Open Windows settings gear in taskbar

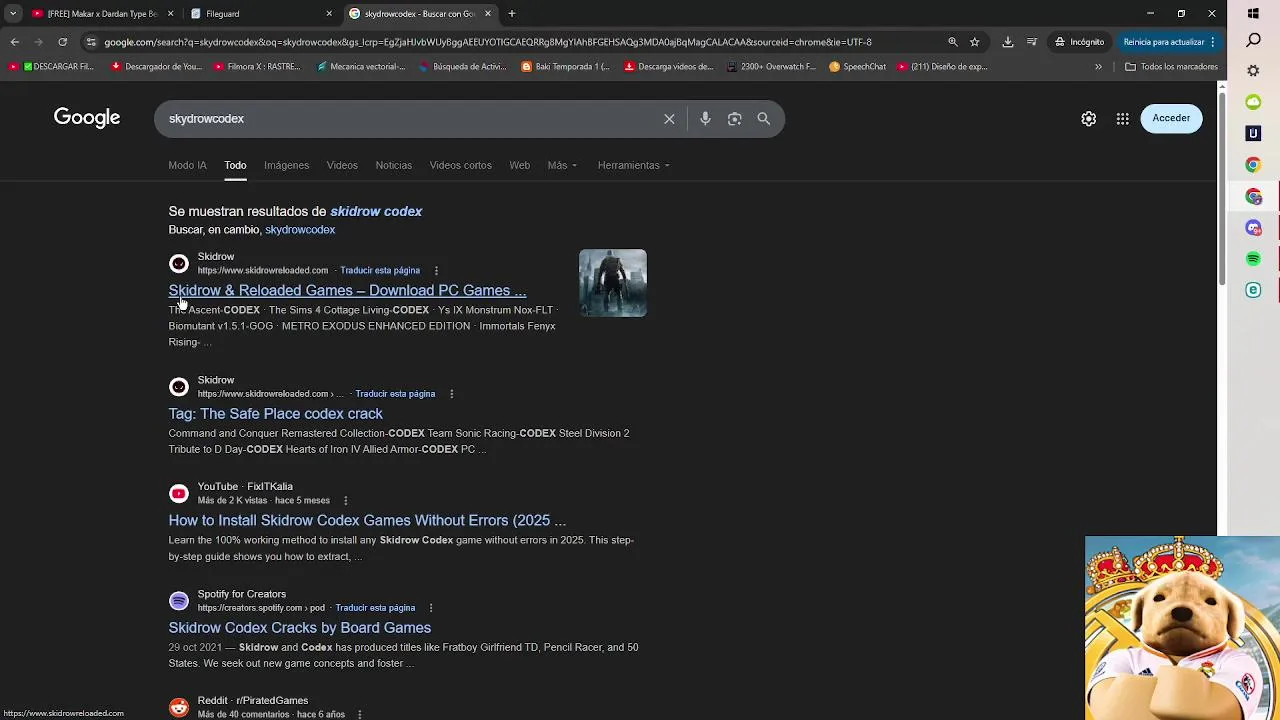[x=1253, y=71]
